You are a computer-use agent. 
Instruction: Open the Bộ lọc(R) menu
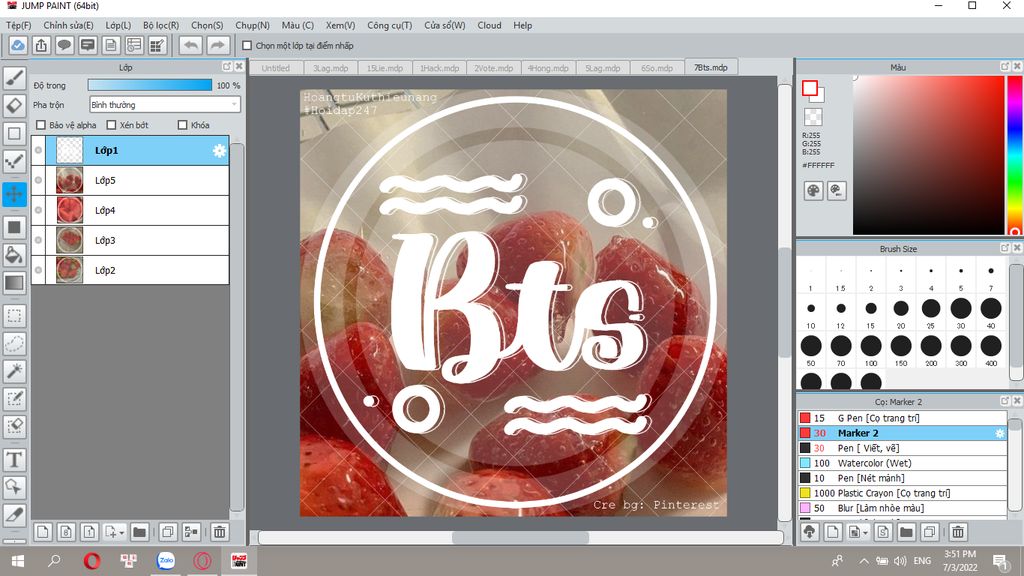(161, 25)
